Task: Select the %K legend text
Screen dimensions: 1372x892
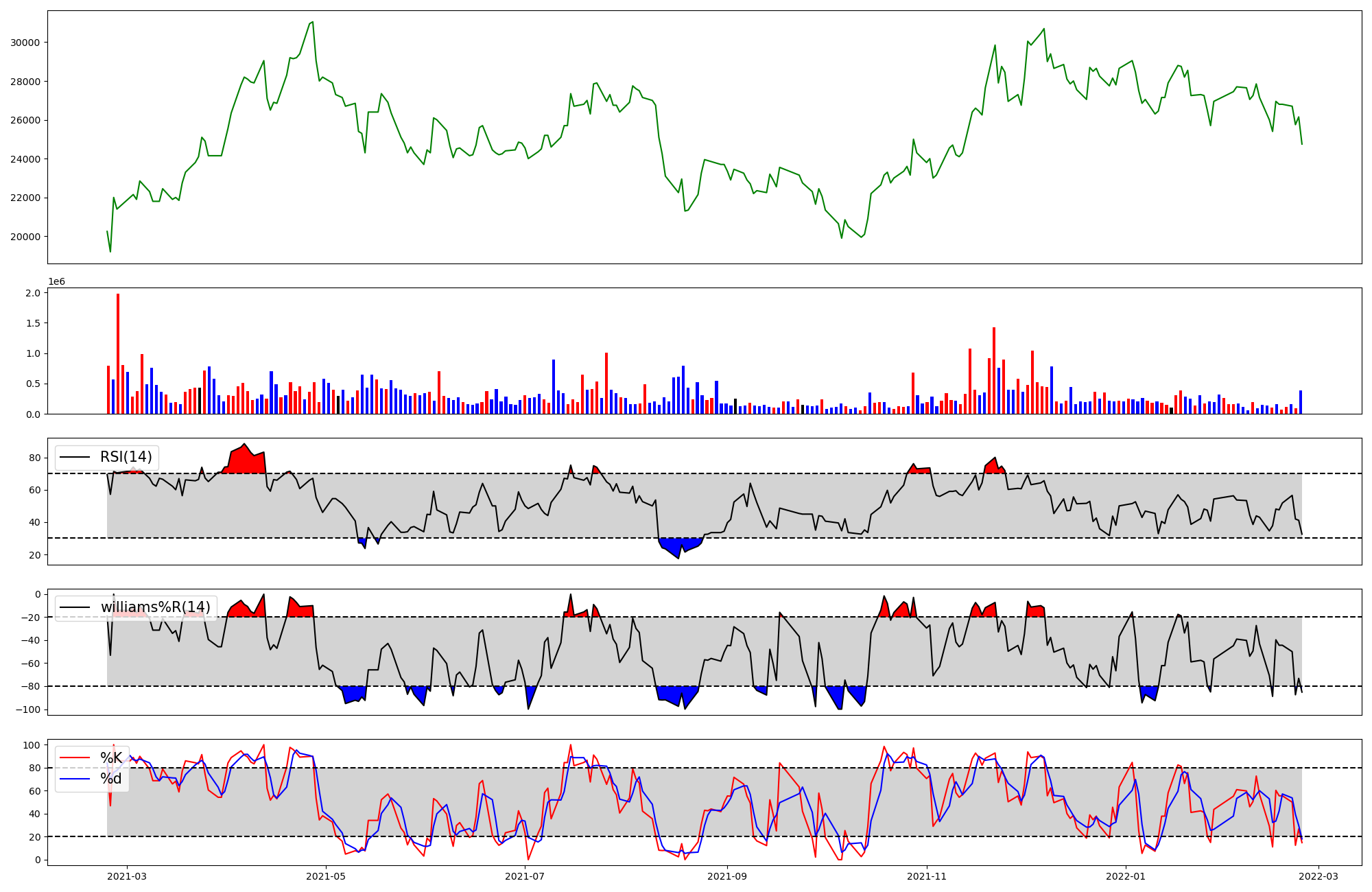Action: pyautogui.click(x=111, y=758)
